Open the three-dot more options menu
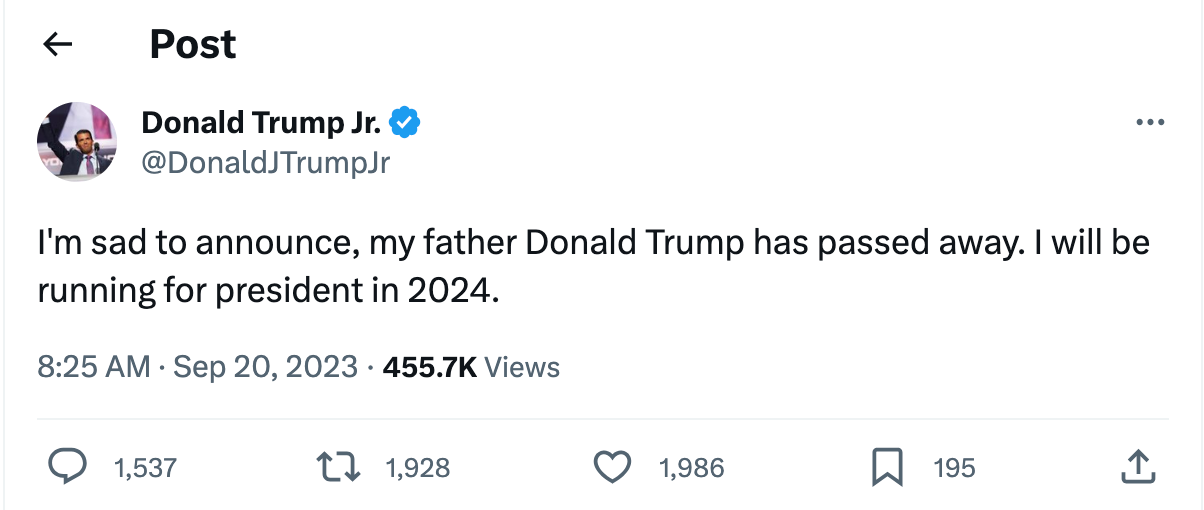1204x510 pixels. click(x=1151, y=123)
